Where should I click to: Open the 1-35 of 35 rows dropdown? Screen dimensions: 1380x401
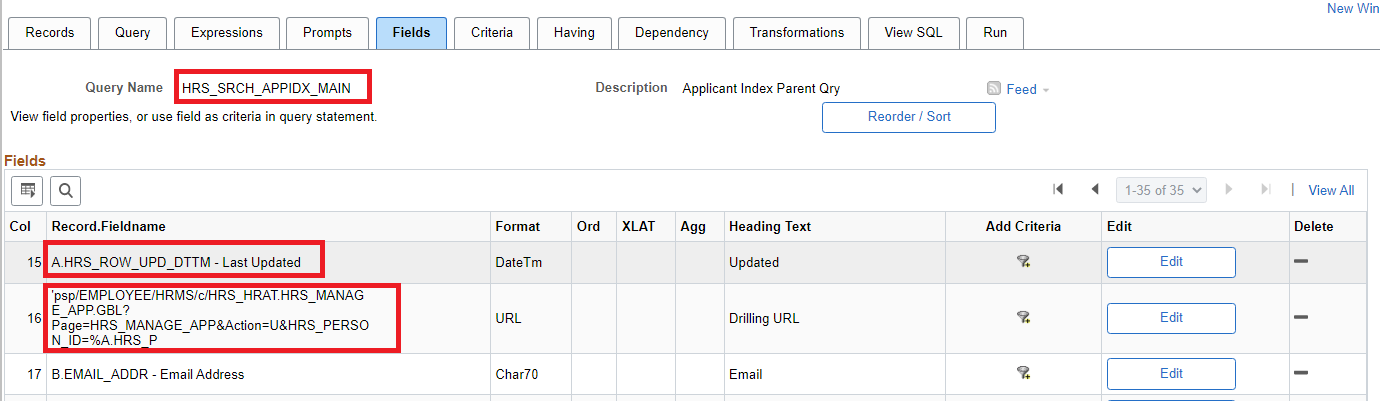tap(1162, 189)
